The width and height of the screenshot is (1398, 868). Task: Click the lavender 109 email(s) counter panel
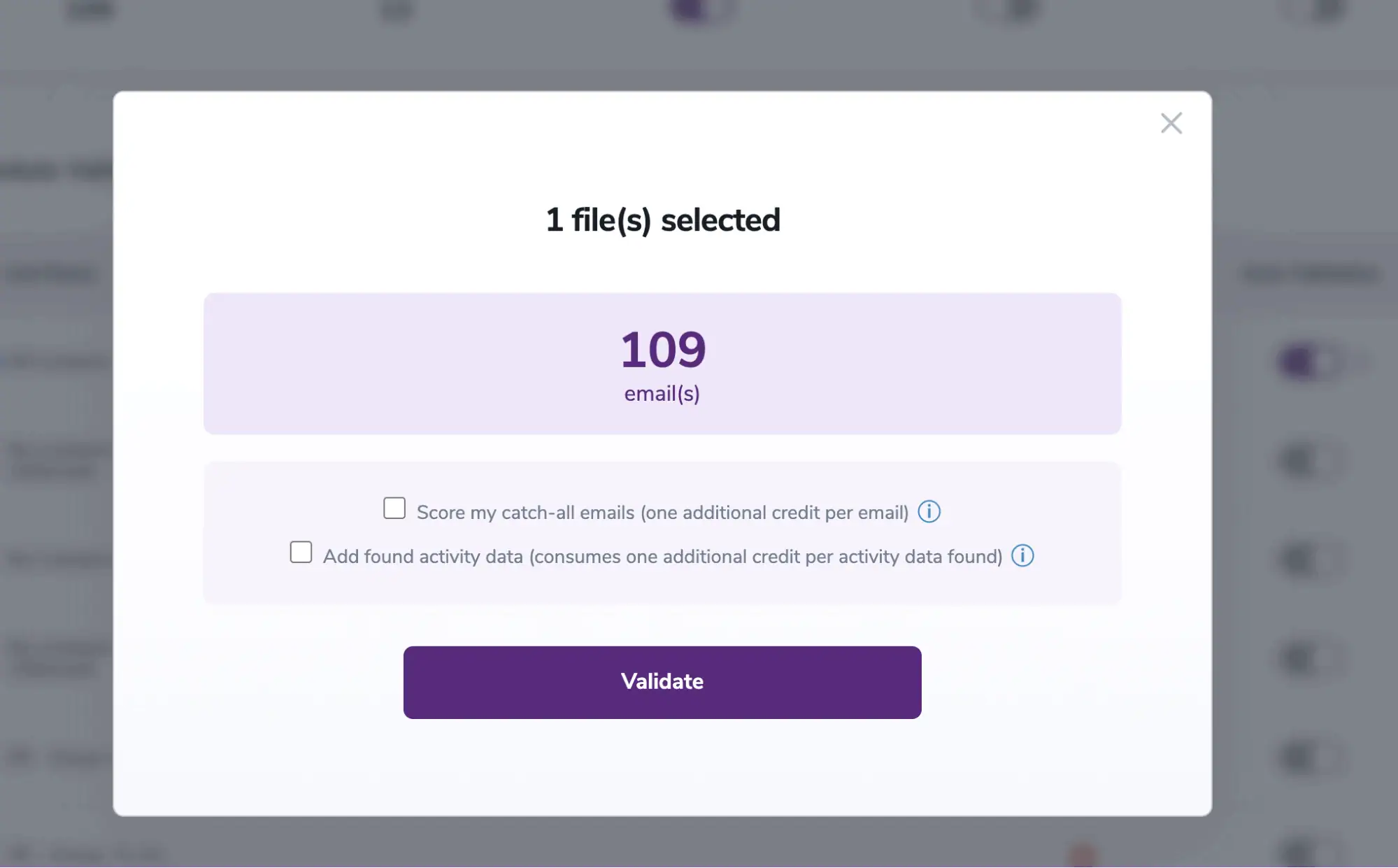click(x=662, y=364)
